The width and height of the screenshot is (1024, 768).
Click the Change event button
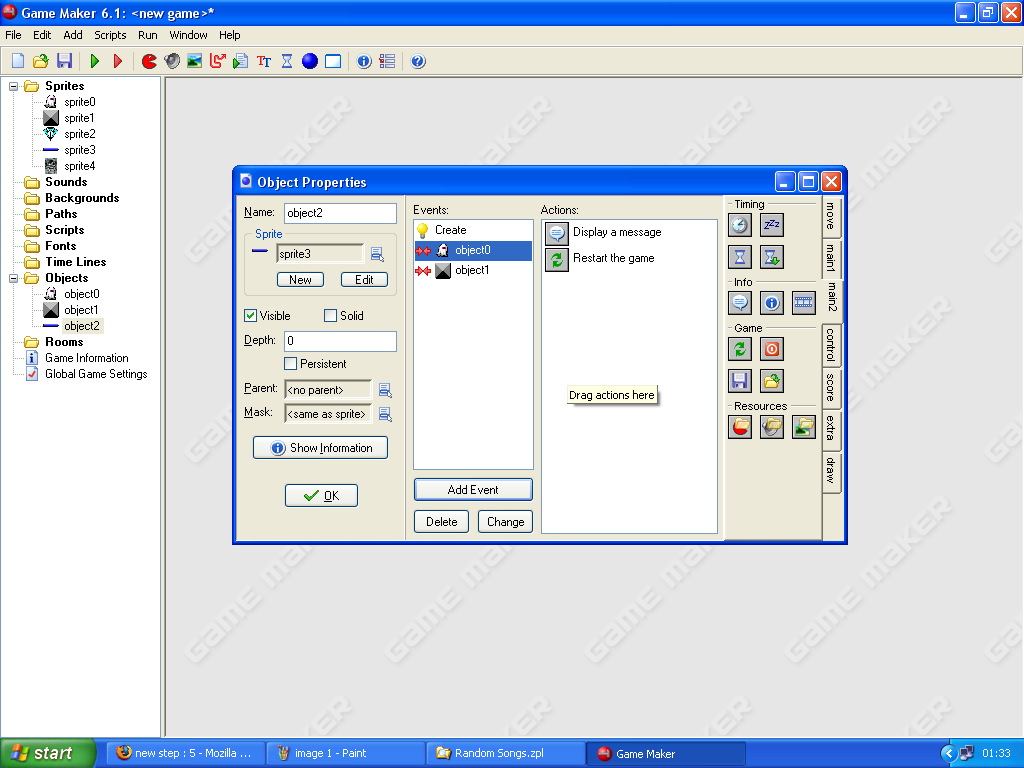(505, 522)
